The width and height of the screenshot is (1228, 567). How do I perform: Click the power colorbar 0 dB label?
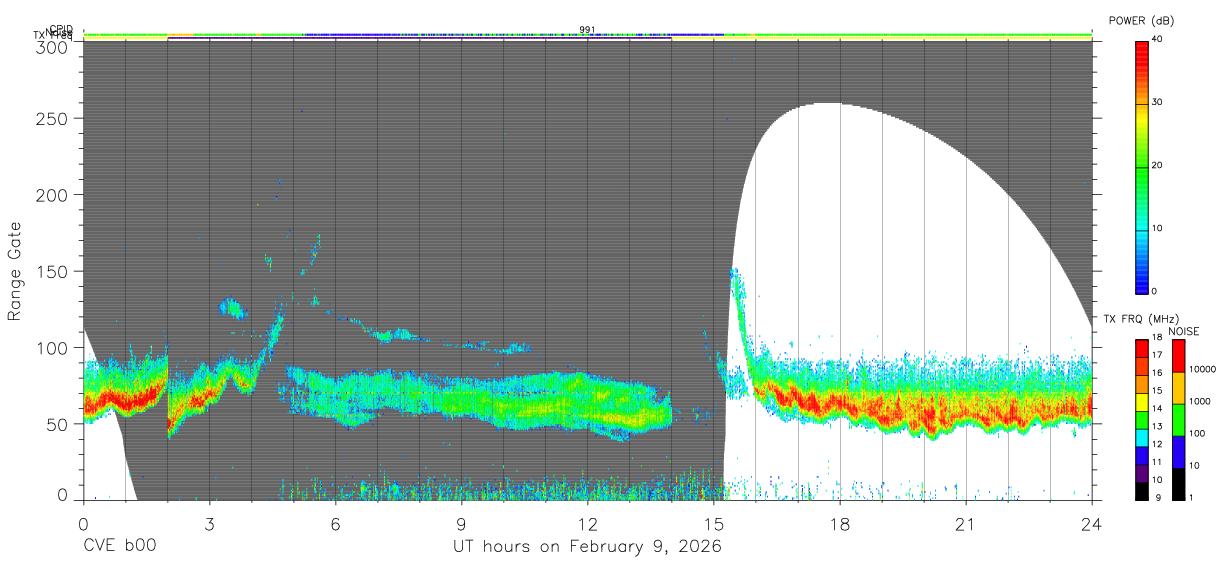click(x=1156, y=291)
